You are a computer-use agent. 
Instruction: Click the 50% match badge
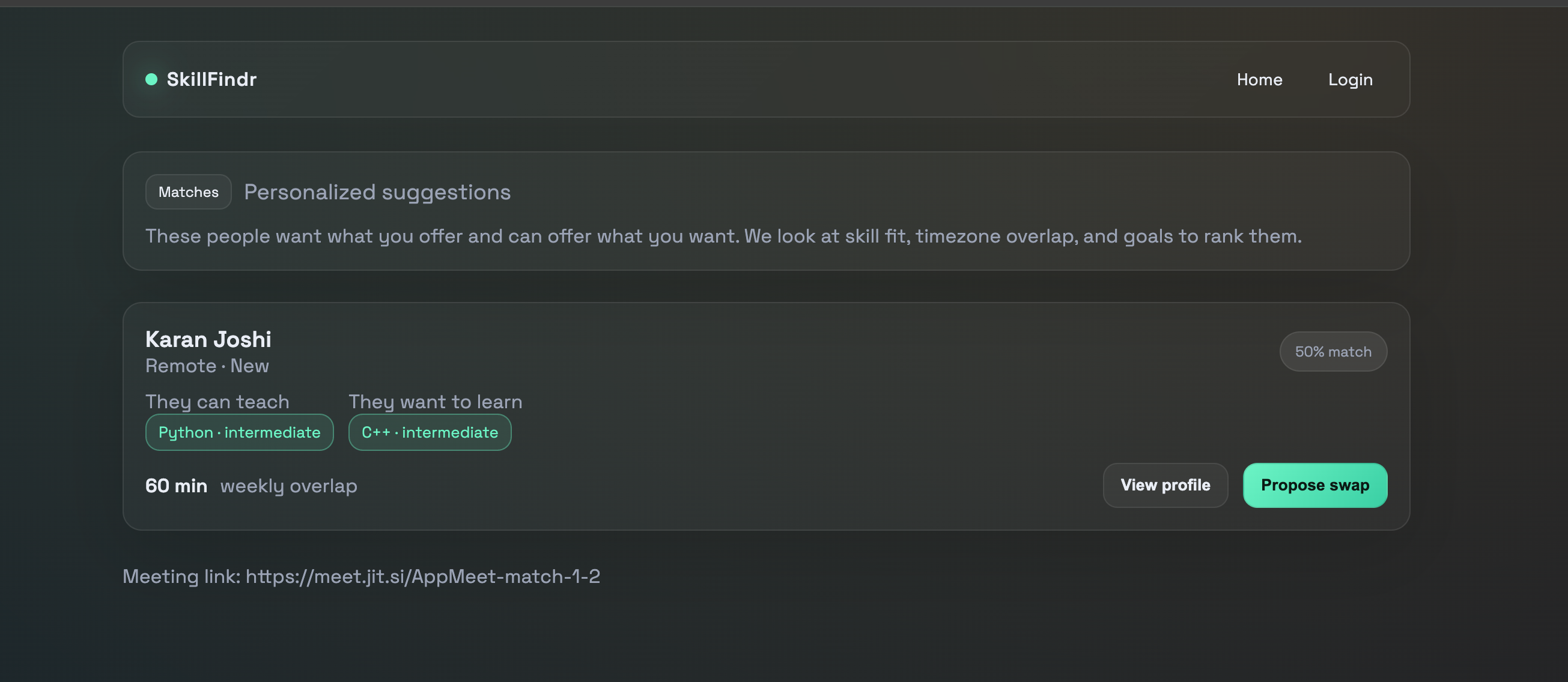tap(1332, 352)
